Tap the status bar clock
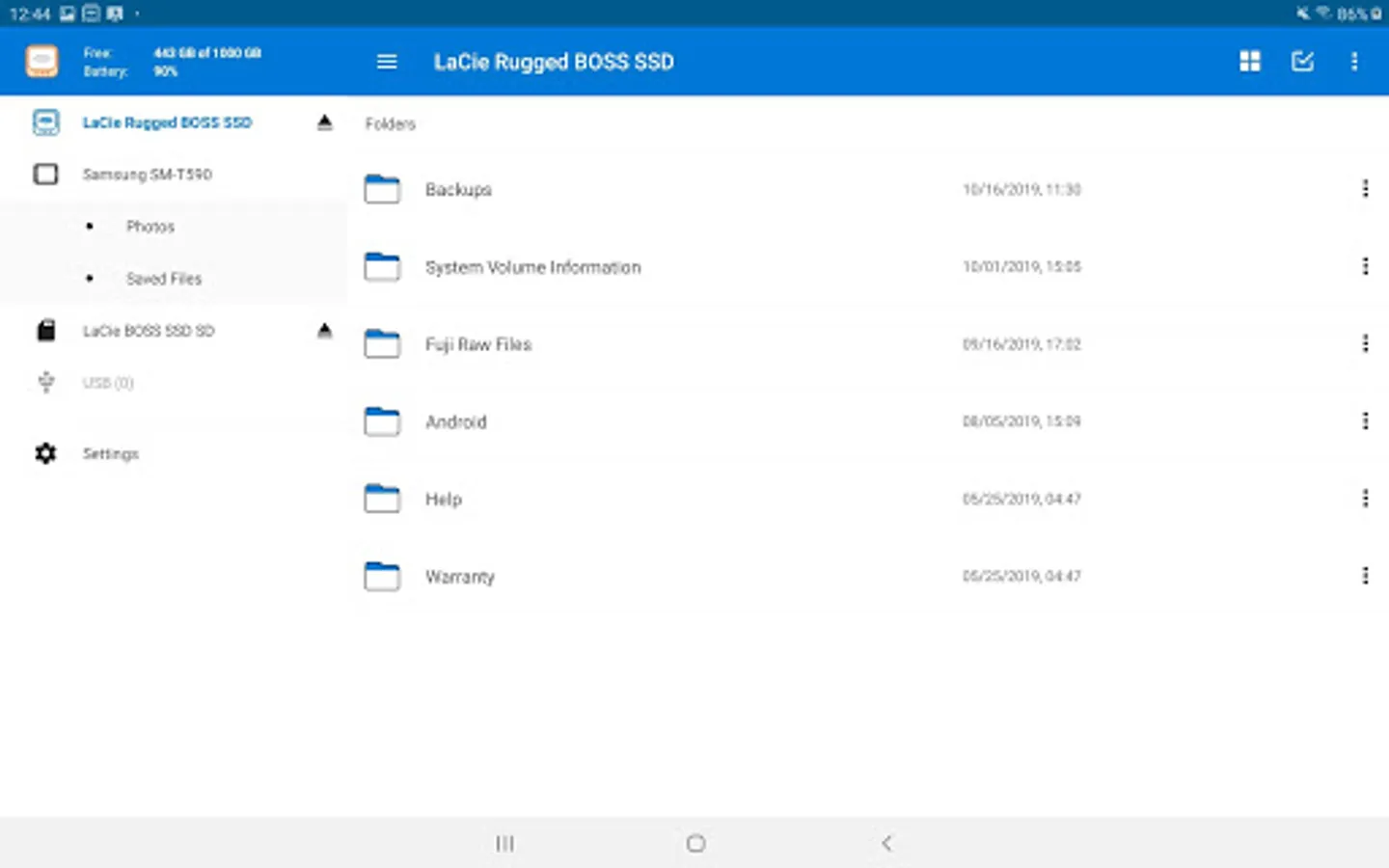 point(29,14)
